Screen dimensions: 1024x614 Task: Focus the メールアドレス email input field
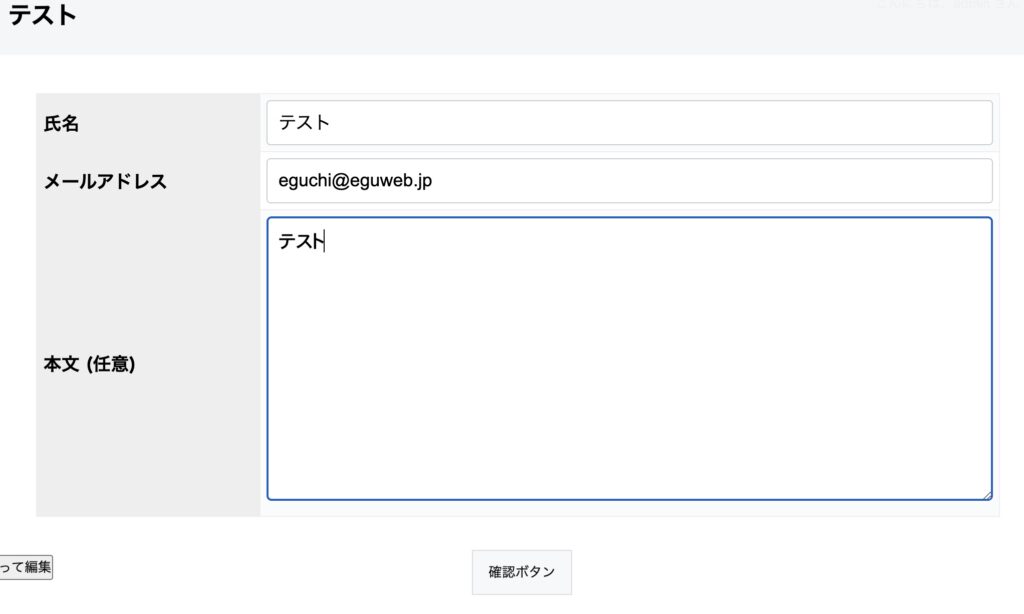click(629, 181)
